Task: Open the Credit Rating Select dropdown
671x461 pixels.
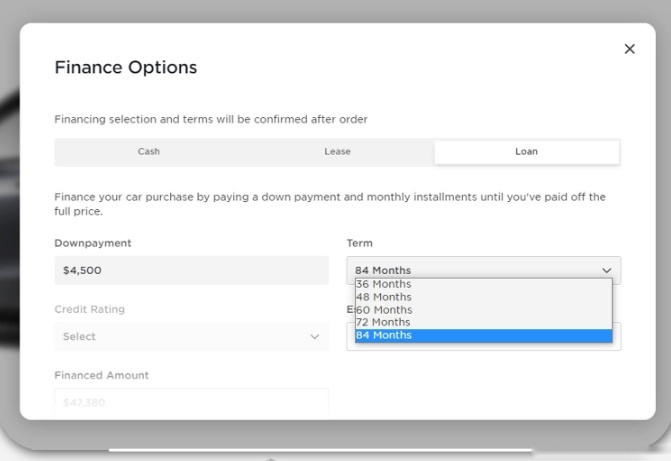Action: 191,336
